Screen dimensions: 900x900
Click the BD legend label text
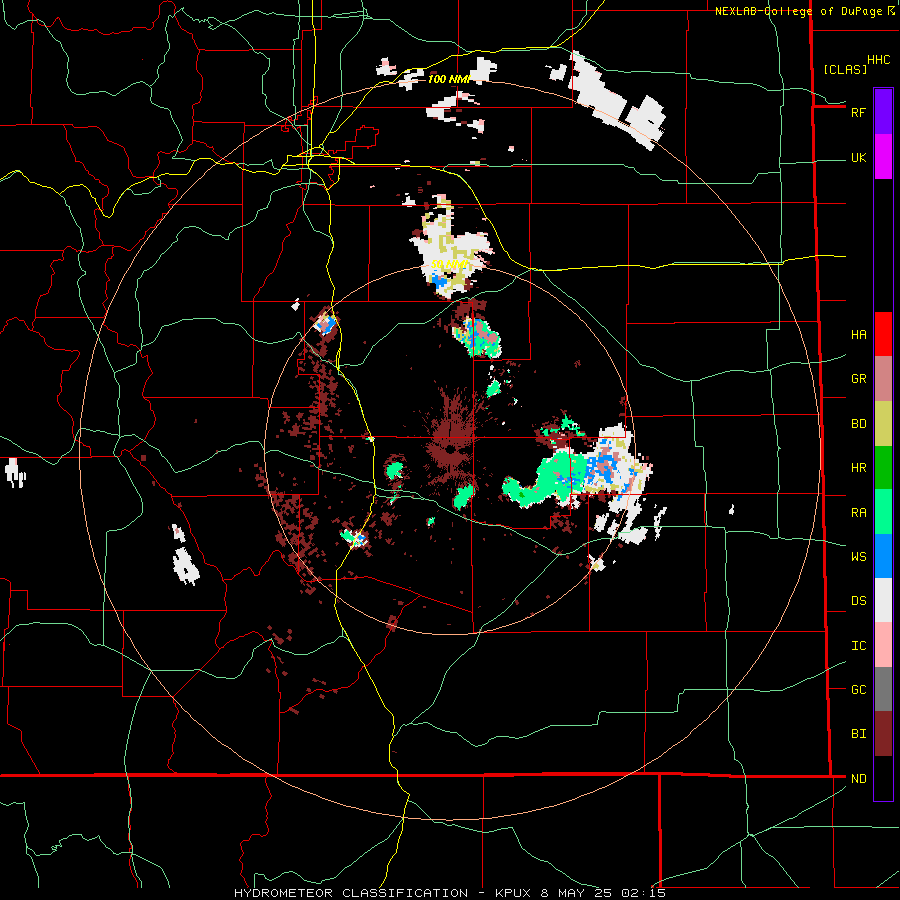858,424
